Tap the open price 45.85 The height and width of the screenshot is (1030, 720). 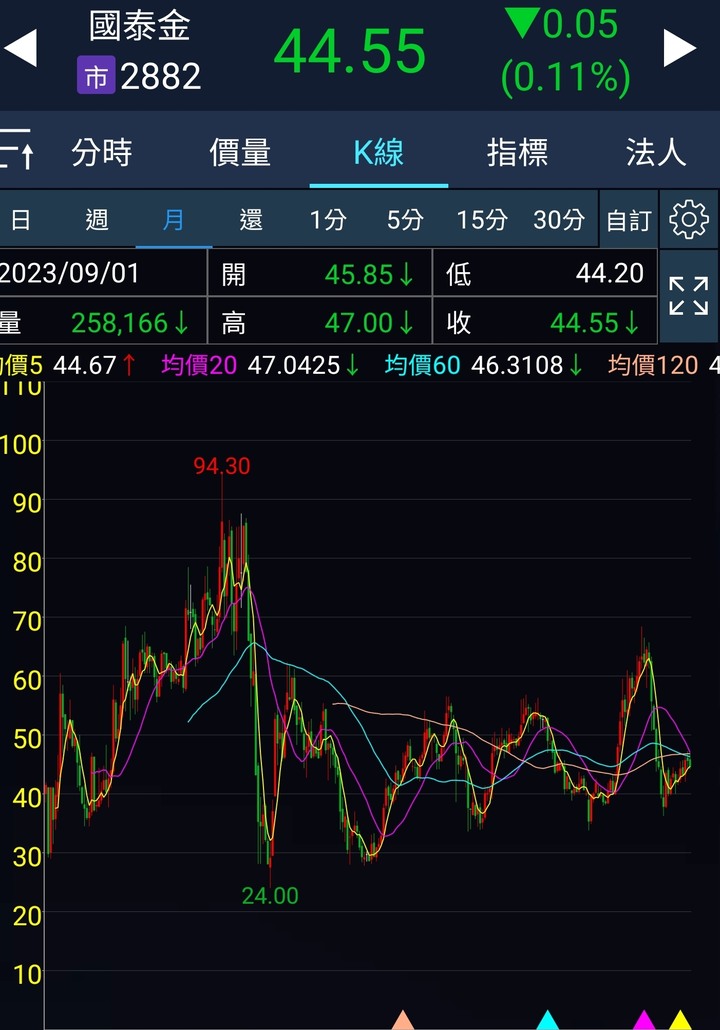coord(359,275)
